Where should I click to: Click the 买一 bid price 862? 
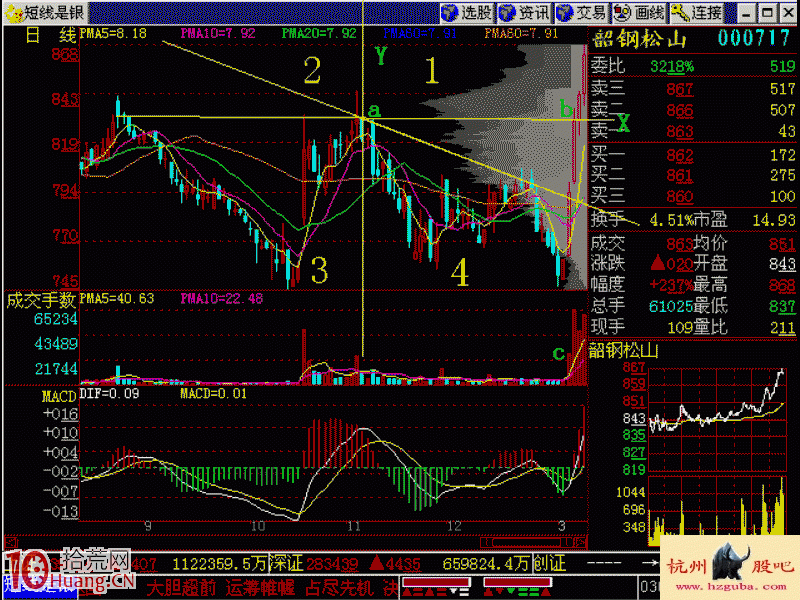pyautogui.click(x=680, y=155)
